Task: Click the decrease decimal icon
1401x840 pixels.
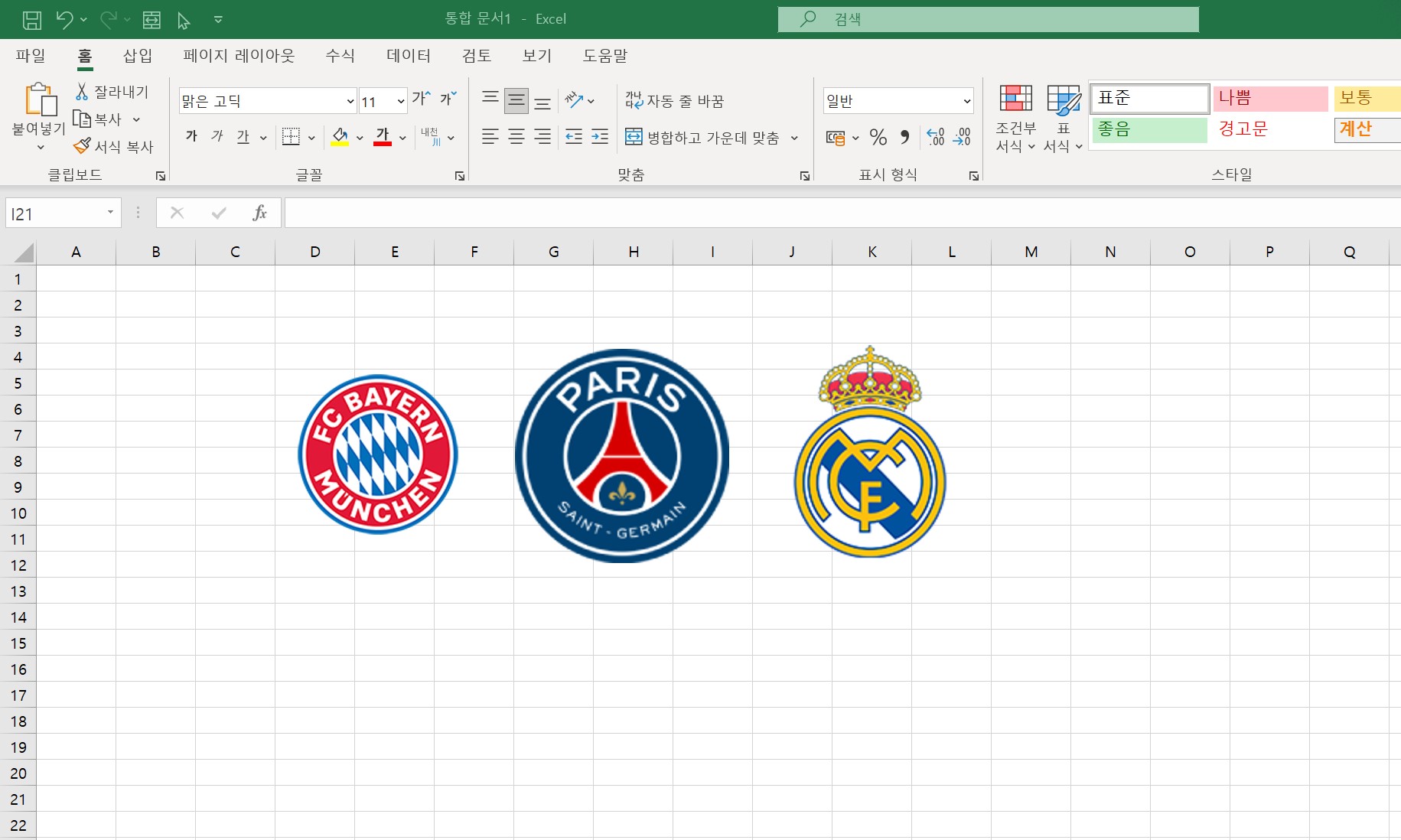Action: [962, 137]
